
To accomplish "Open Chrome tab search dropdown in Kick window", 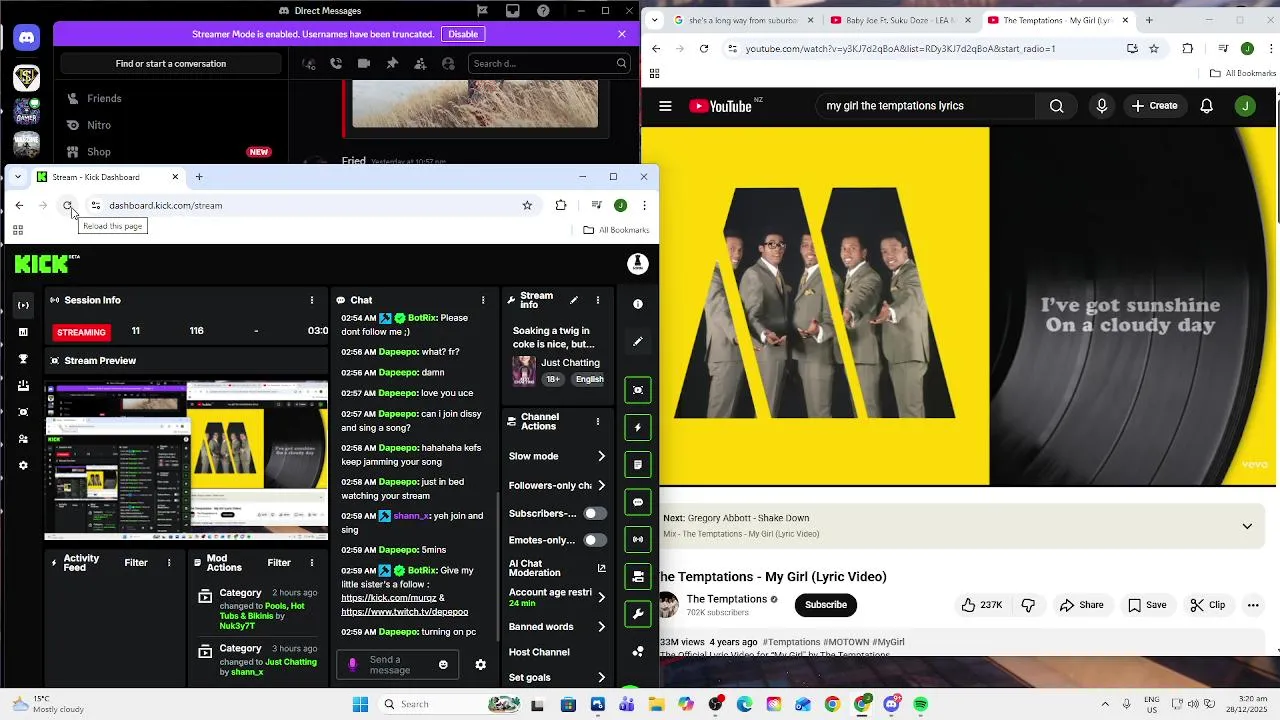I will point(17,177).
